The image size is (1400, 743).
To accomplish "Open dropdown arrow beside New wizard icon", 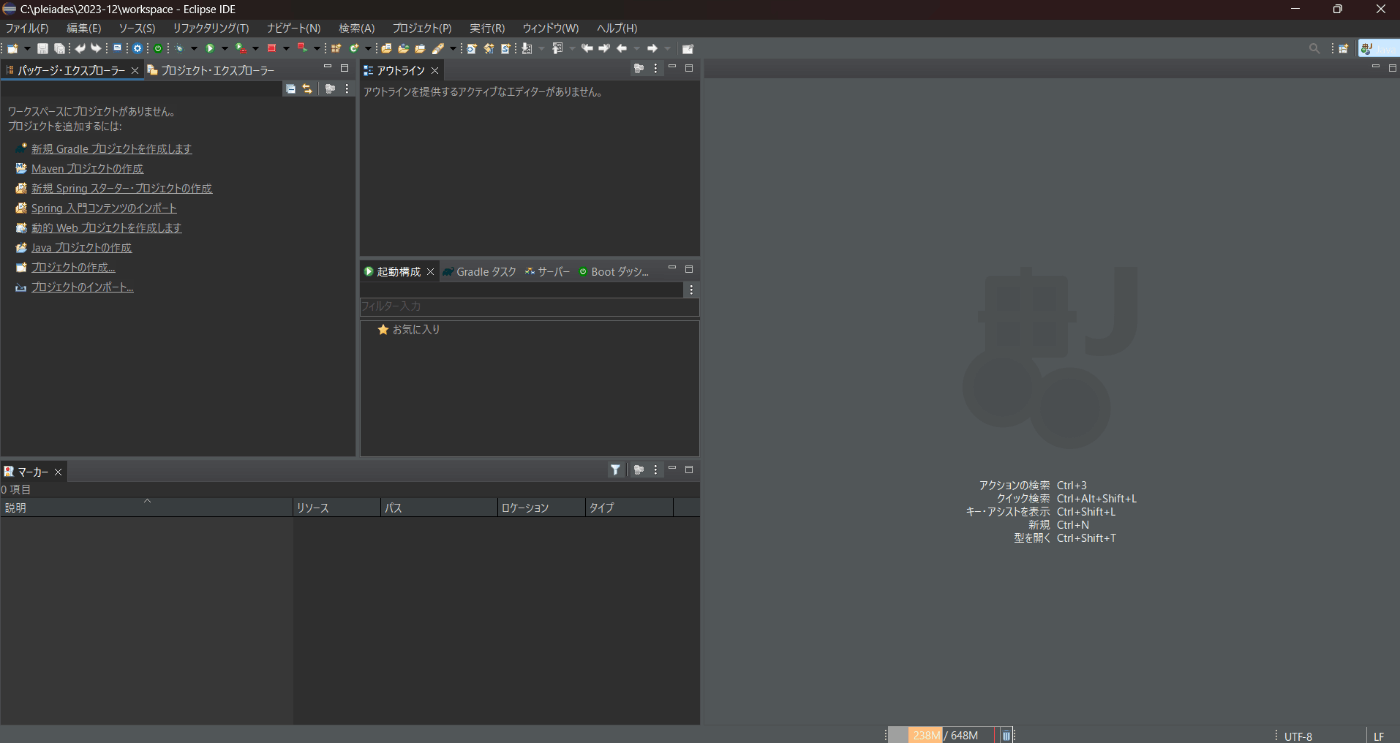I will tap(27, 48).
